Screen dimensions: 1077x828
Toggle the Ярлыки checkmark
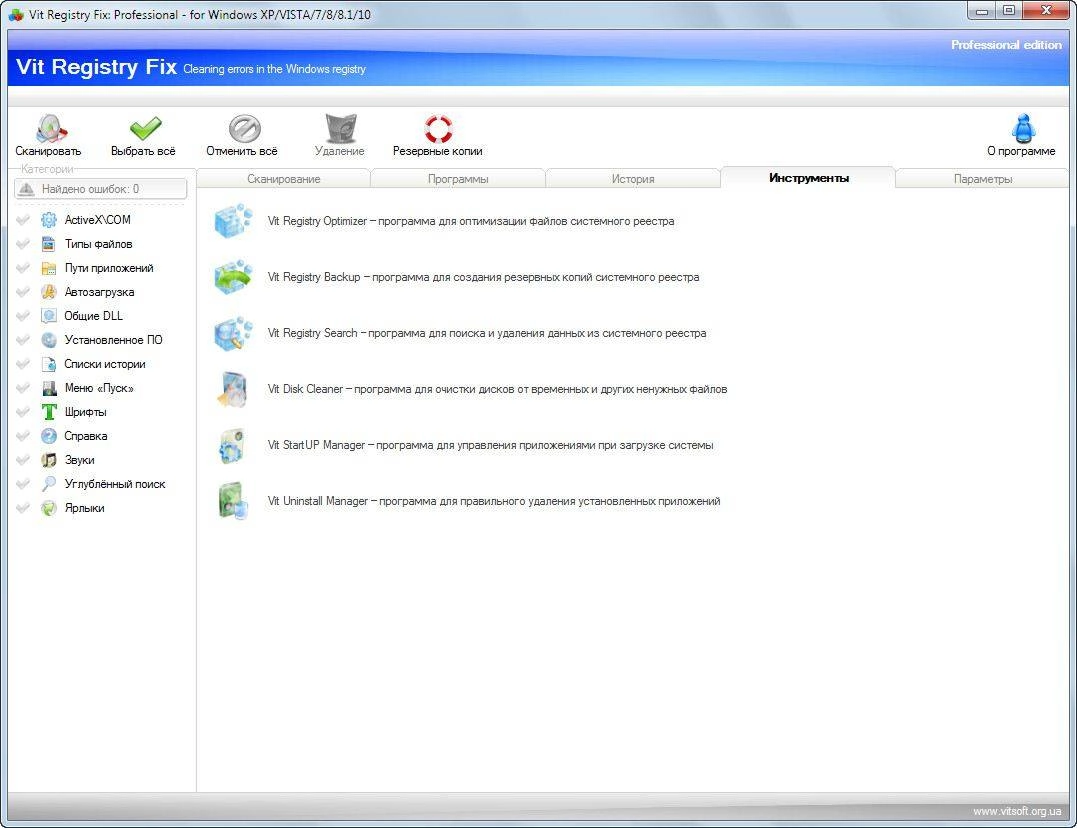tap(23, 508)
